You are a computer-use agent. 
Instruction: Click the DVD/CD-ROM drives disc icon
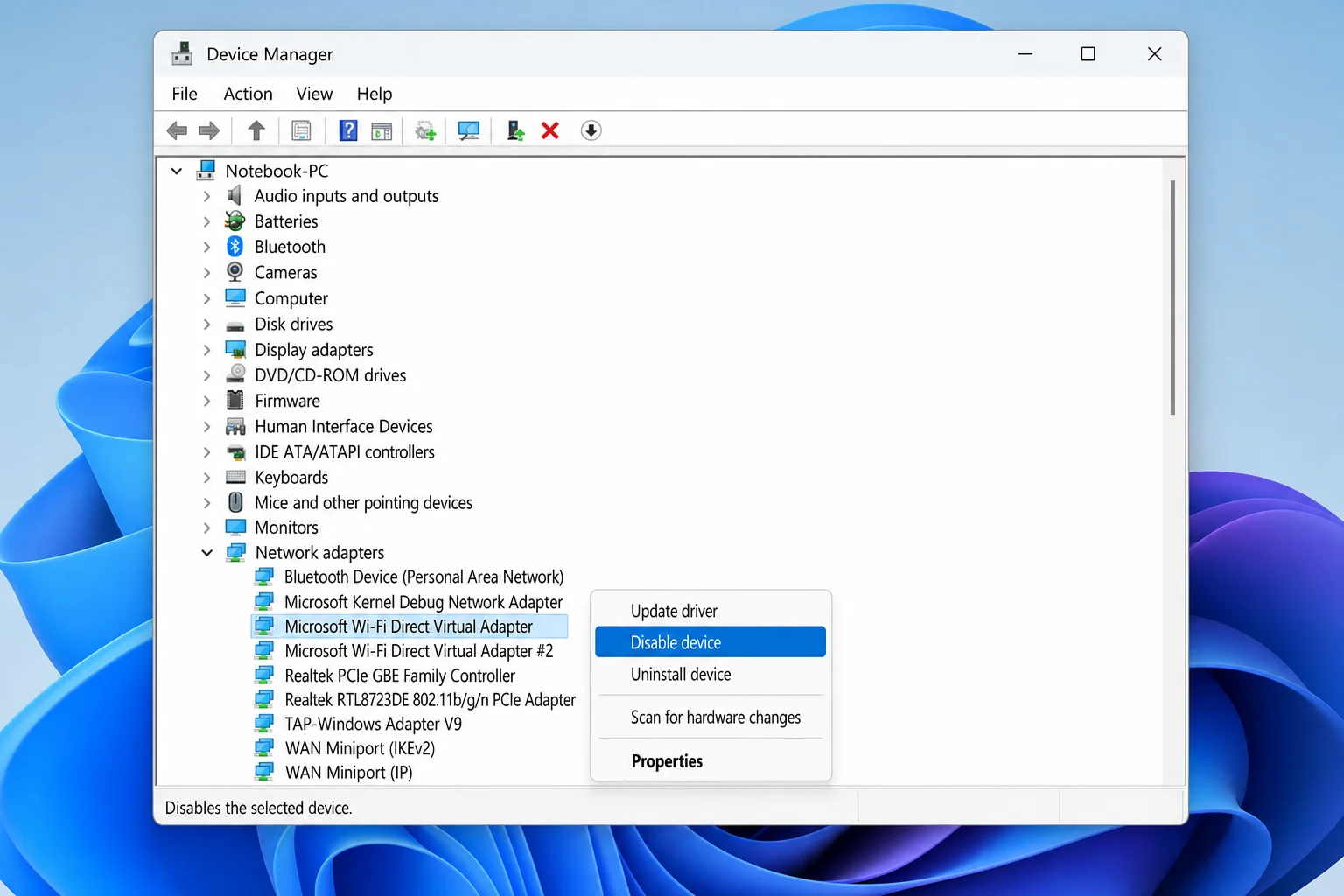(235, 374)
